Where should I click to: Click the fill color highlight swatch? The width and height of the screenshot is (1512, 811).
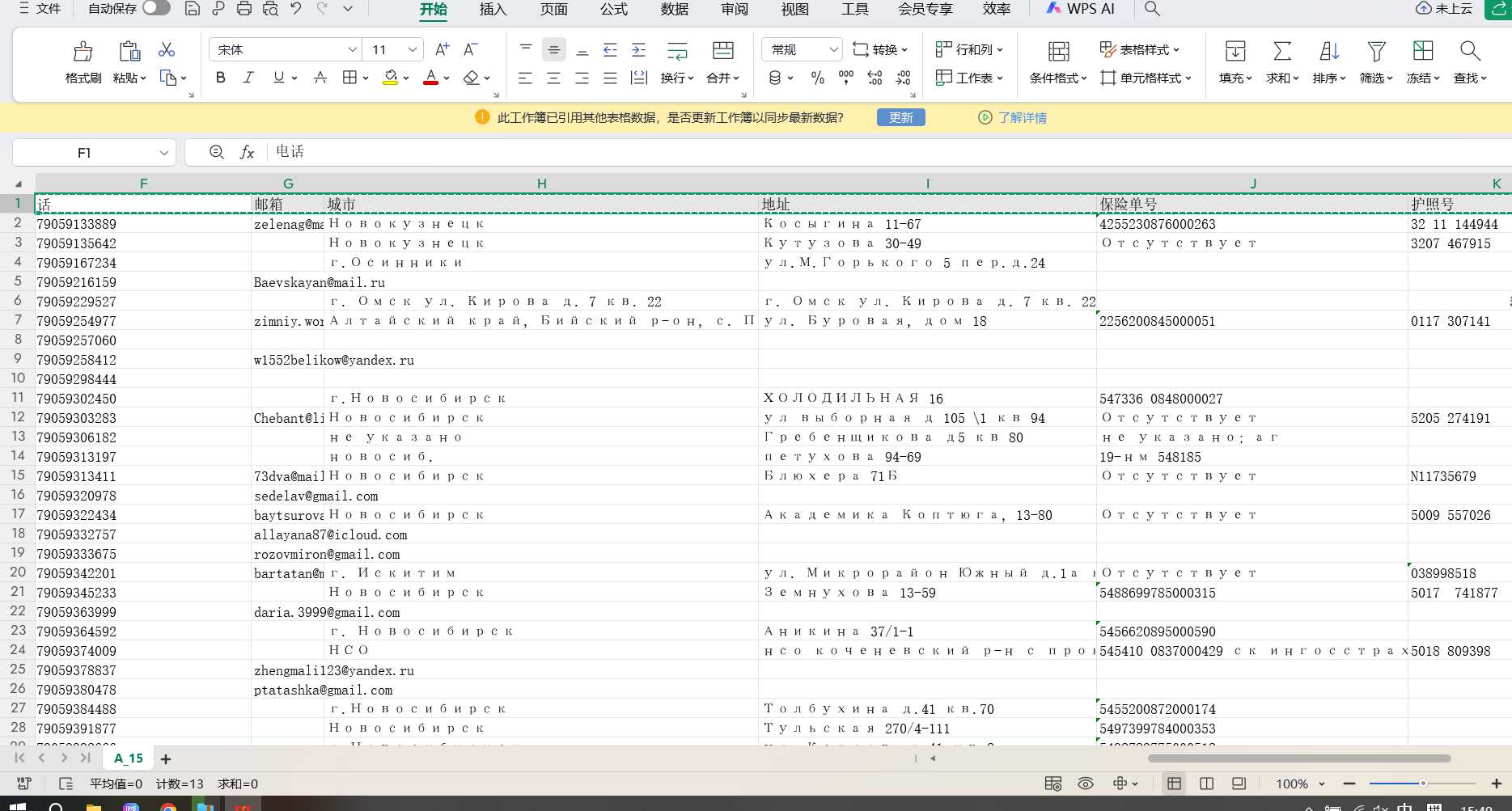click(x=391, y=78)
